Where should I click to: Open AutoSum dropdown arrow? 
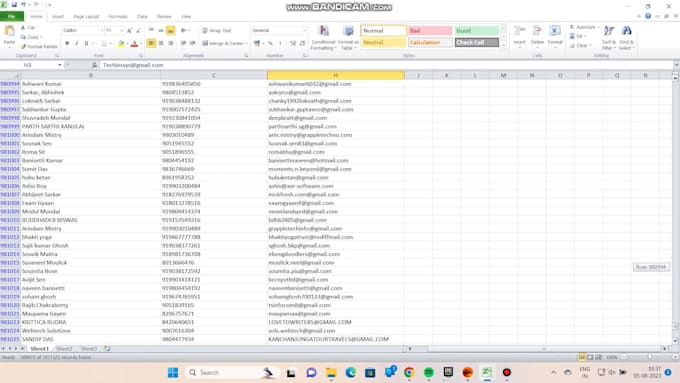click(x=598, y=27)
